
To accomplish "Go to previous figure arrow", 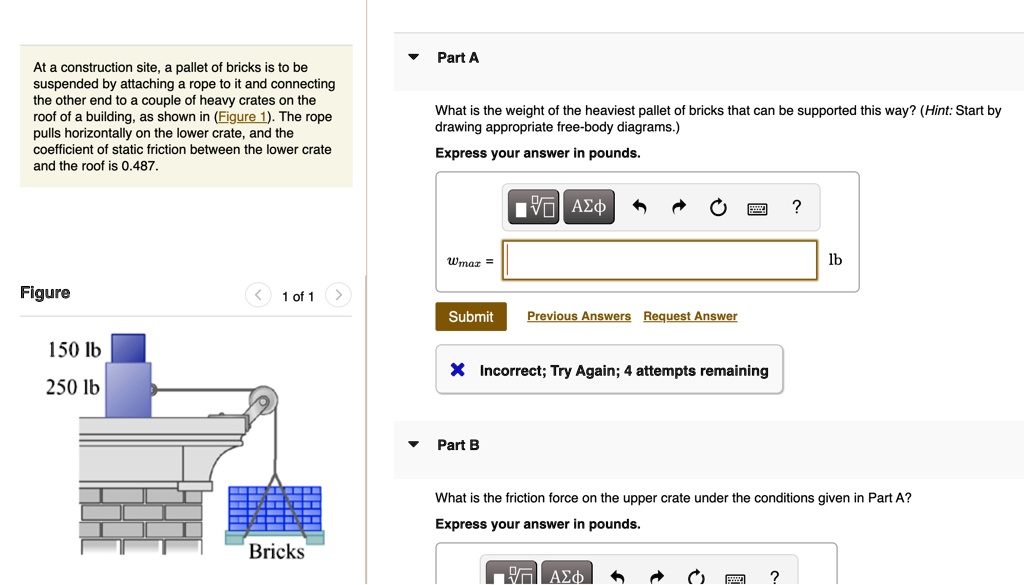I will click(x=258, y=295).
